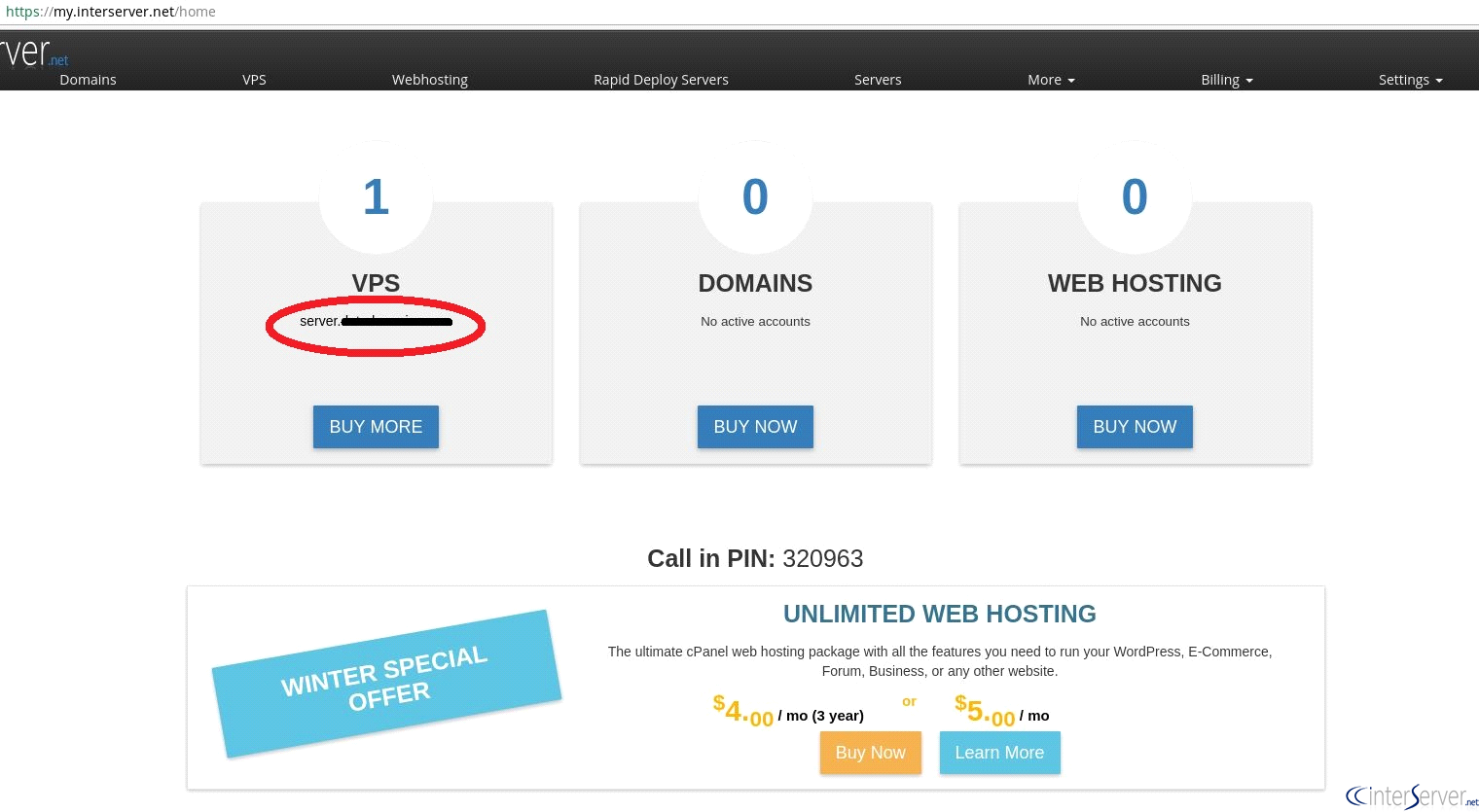Click the Call in PIN 320963 text
1479x812 pixels.
coord(755,558)
